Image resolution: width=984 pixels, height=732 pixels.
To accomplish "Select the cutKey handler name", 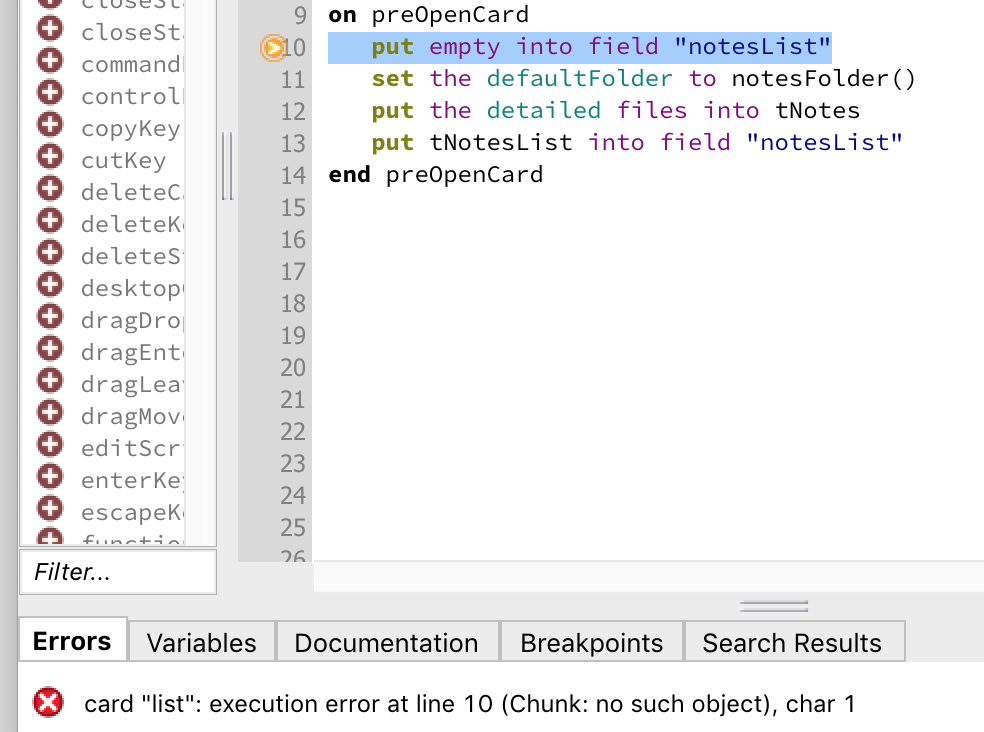I will pos(124,160).
